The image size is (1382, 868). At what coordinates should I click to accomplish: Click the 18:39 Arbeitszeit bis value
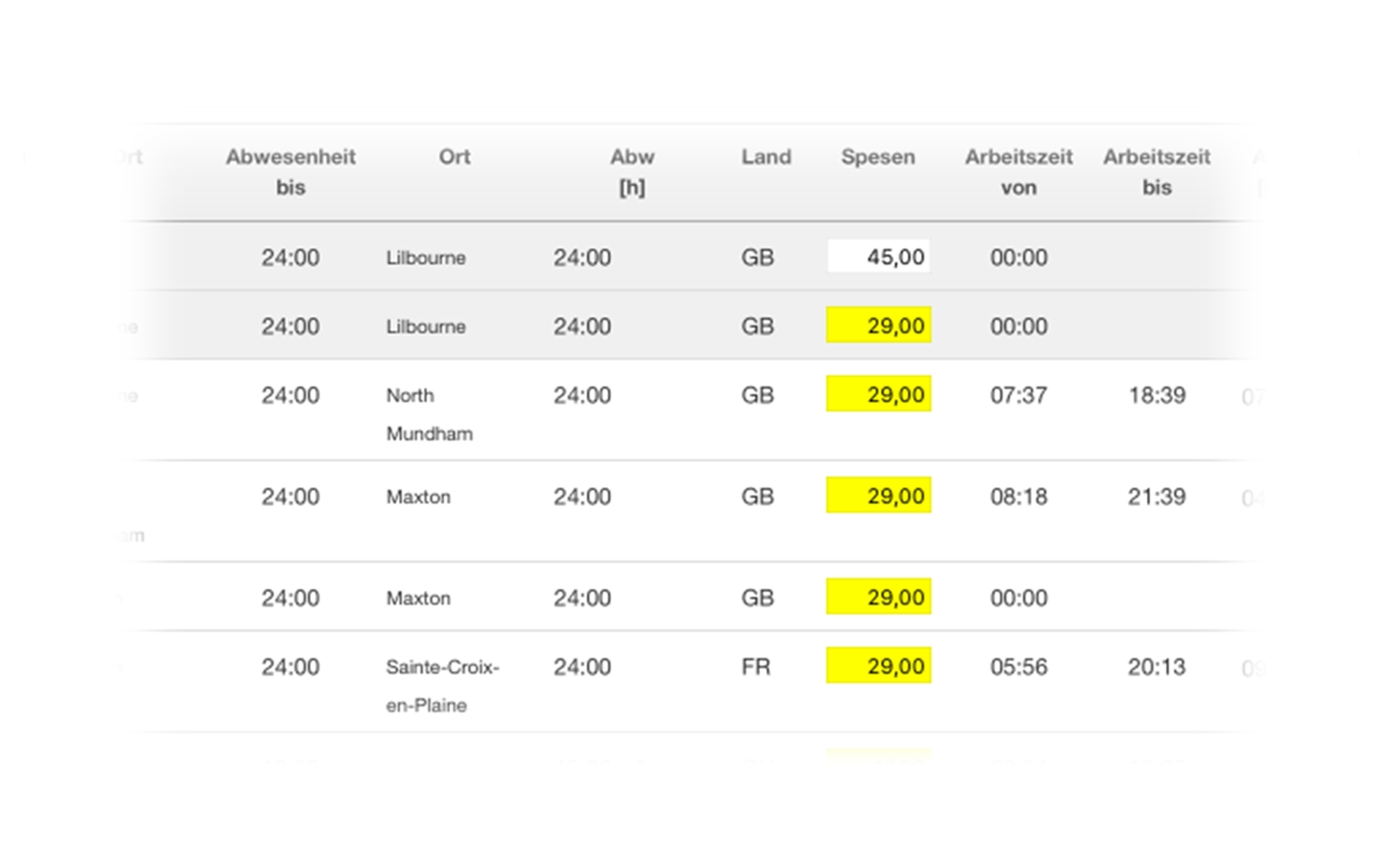1157,395
